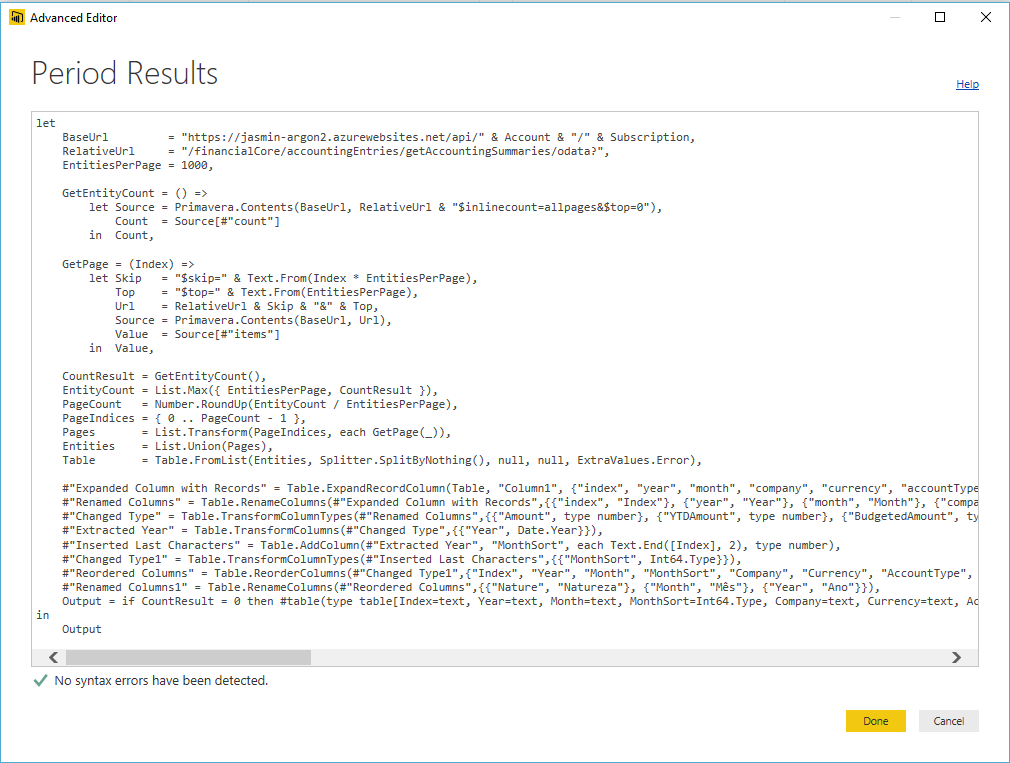Minimize the Advanced Editor window
Viewport: 1010px width, 763px height.
point(895,17)
